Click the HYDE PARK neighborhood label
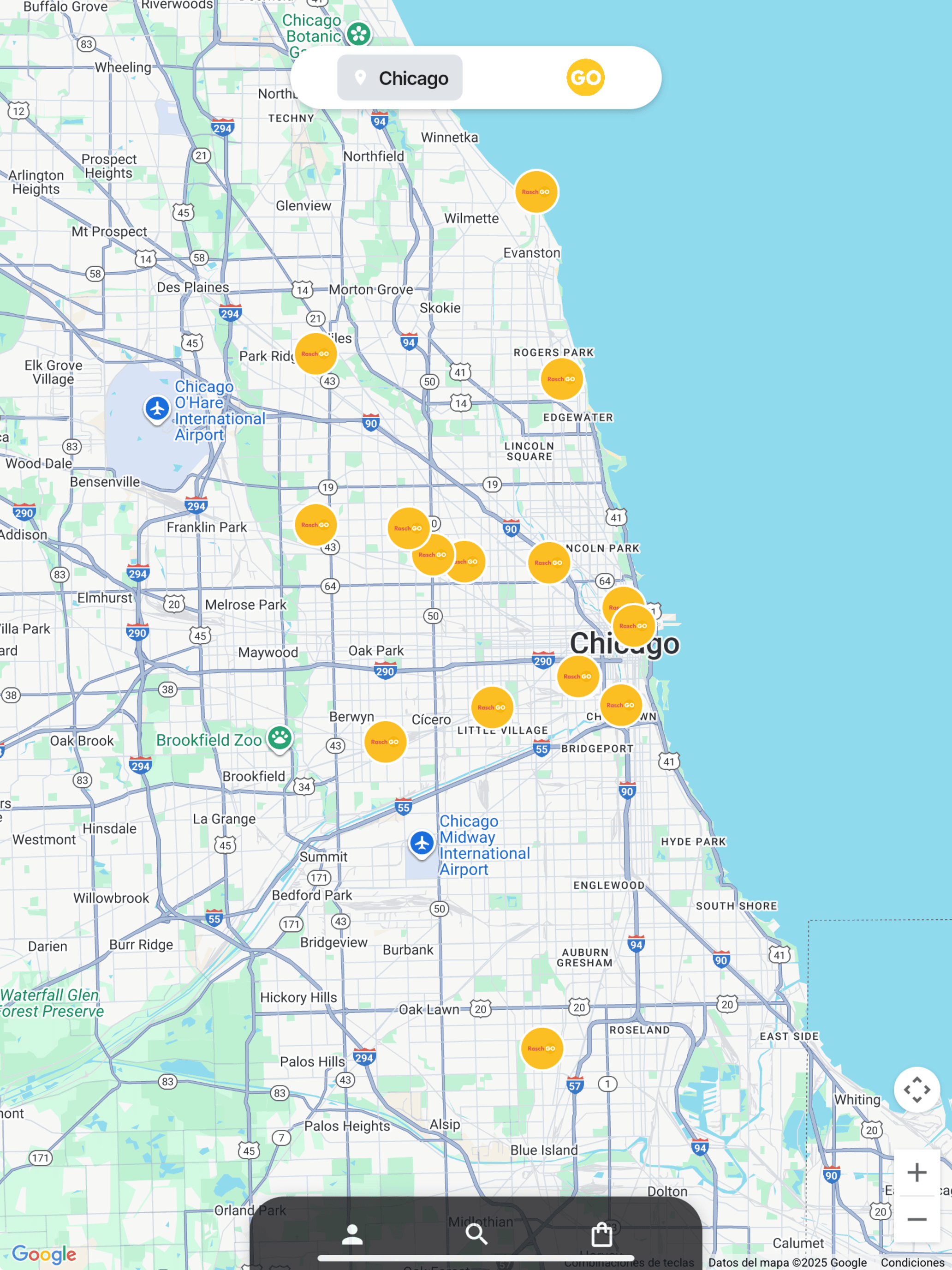 [x=693, y=842]
